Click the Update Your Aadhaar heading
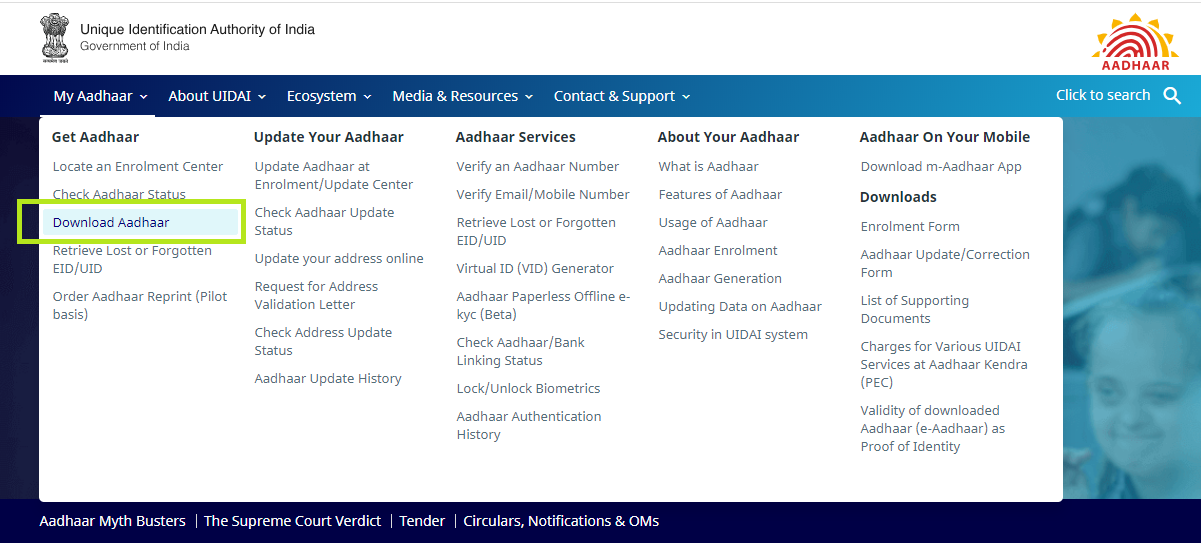 click(329, 137)
